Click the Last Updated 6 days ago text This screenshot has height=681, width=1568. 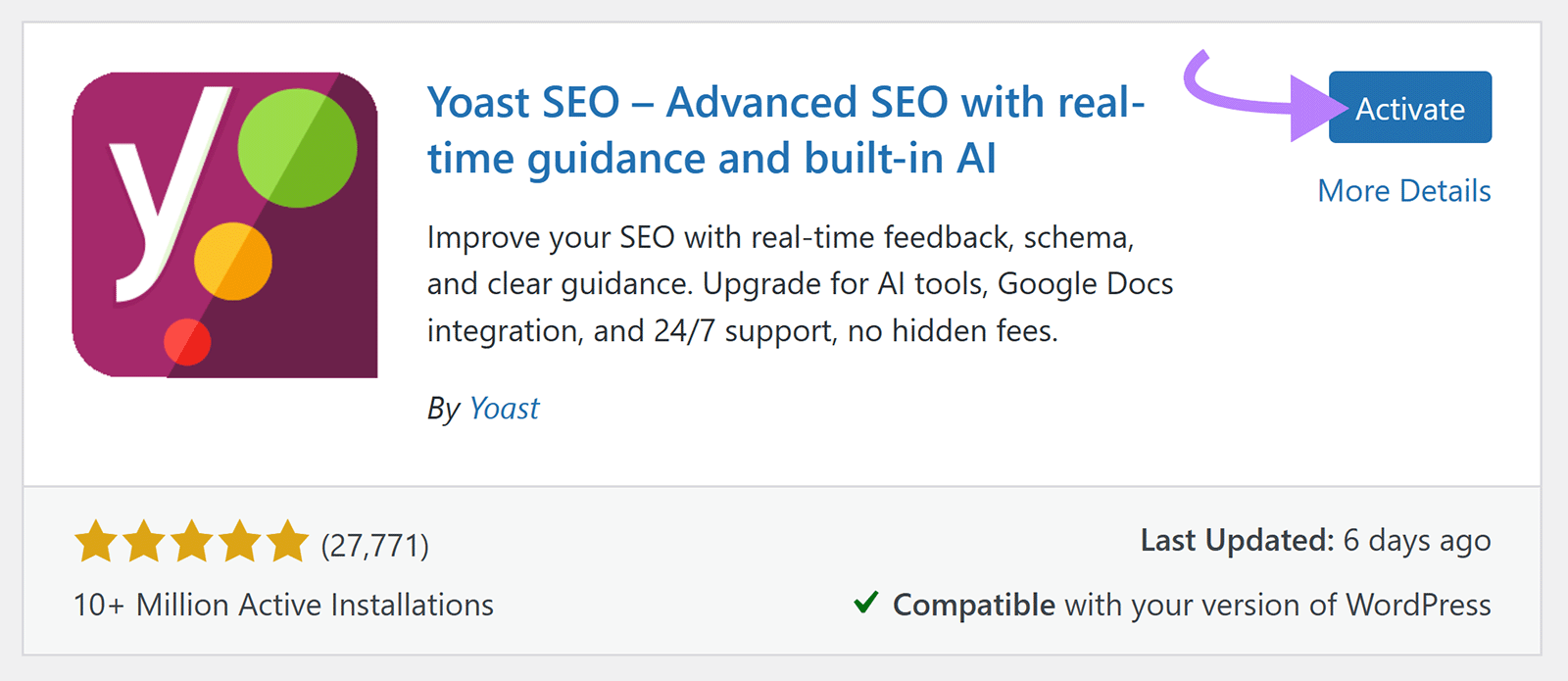point(1315,540)
